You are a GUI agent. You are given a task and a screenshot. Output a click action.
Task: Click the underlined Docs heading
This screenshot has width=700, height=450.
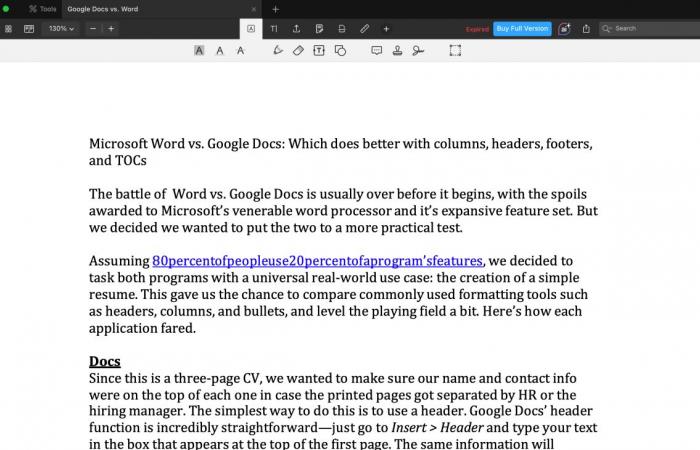pos(104,361)
